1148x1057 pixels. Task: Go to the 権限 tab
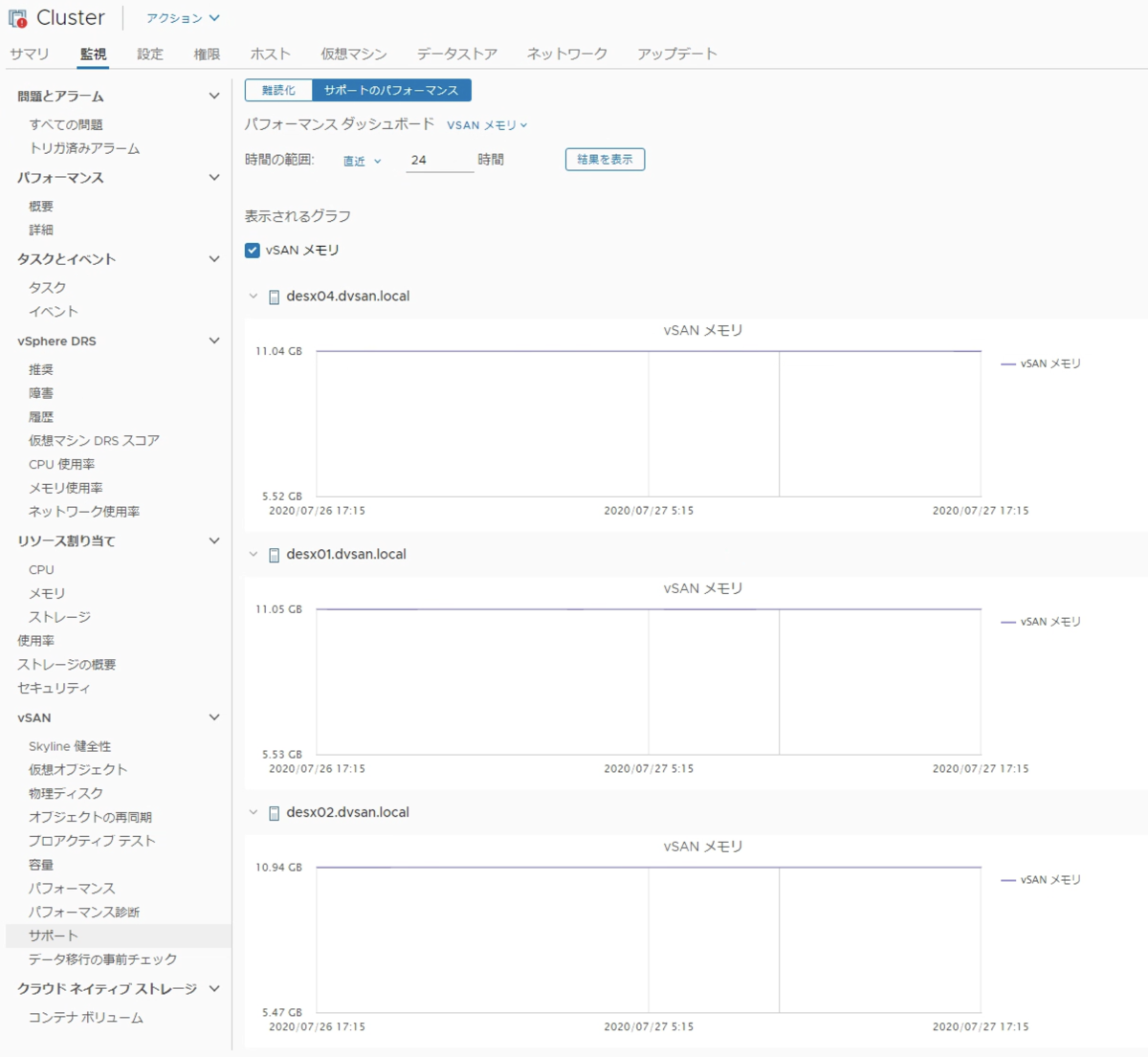[207, 54]
